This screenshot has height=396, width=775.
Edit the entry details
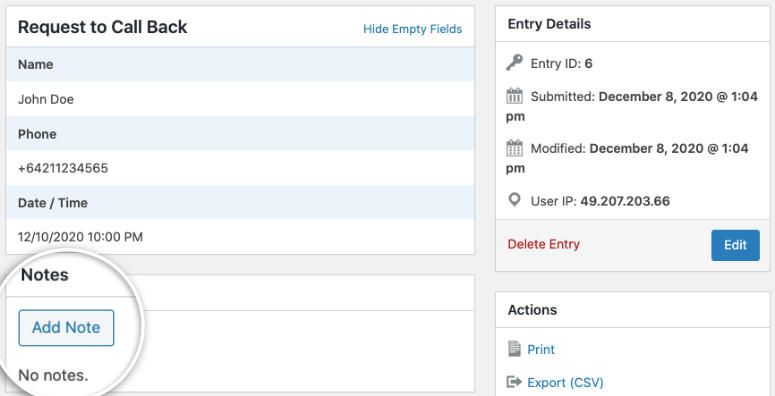click(x=735, y=245)
